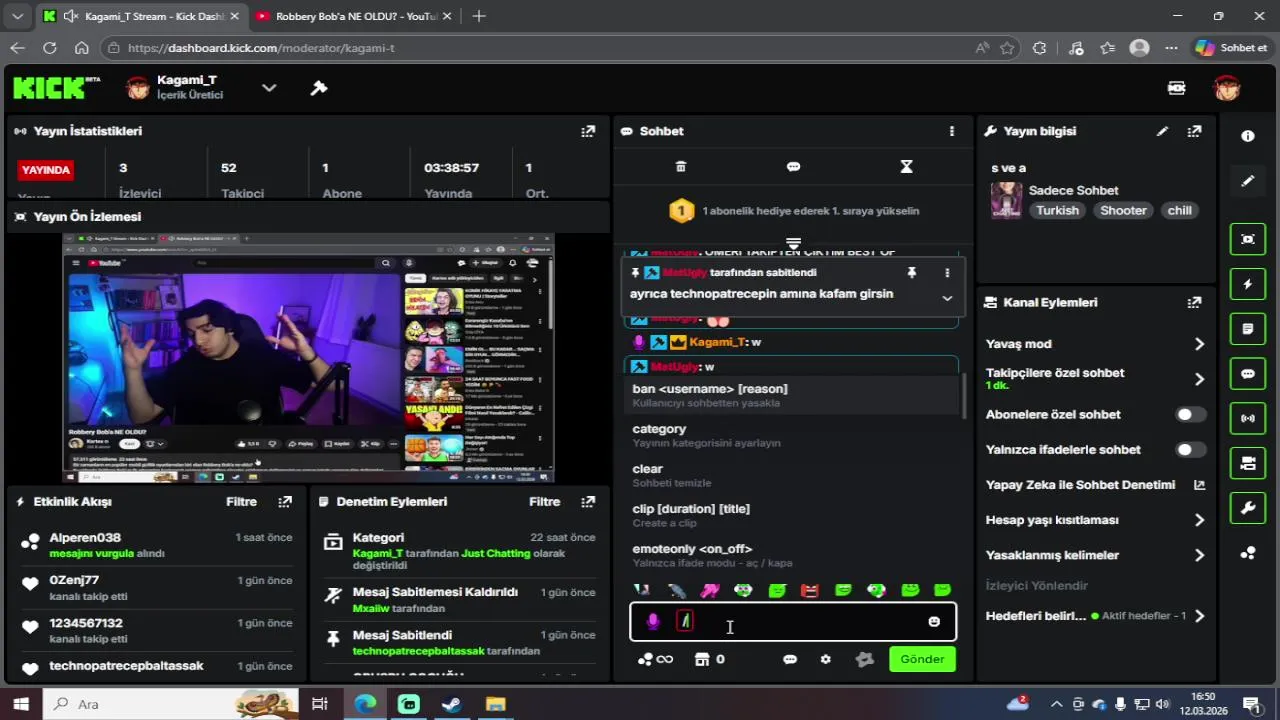Viewport: 1280px width, 720px height.
Task: Open the emoji picker in chat input
Action: 934,622
